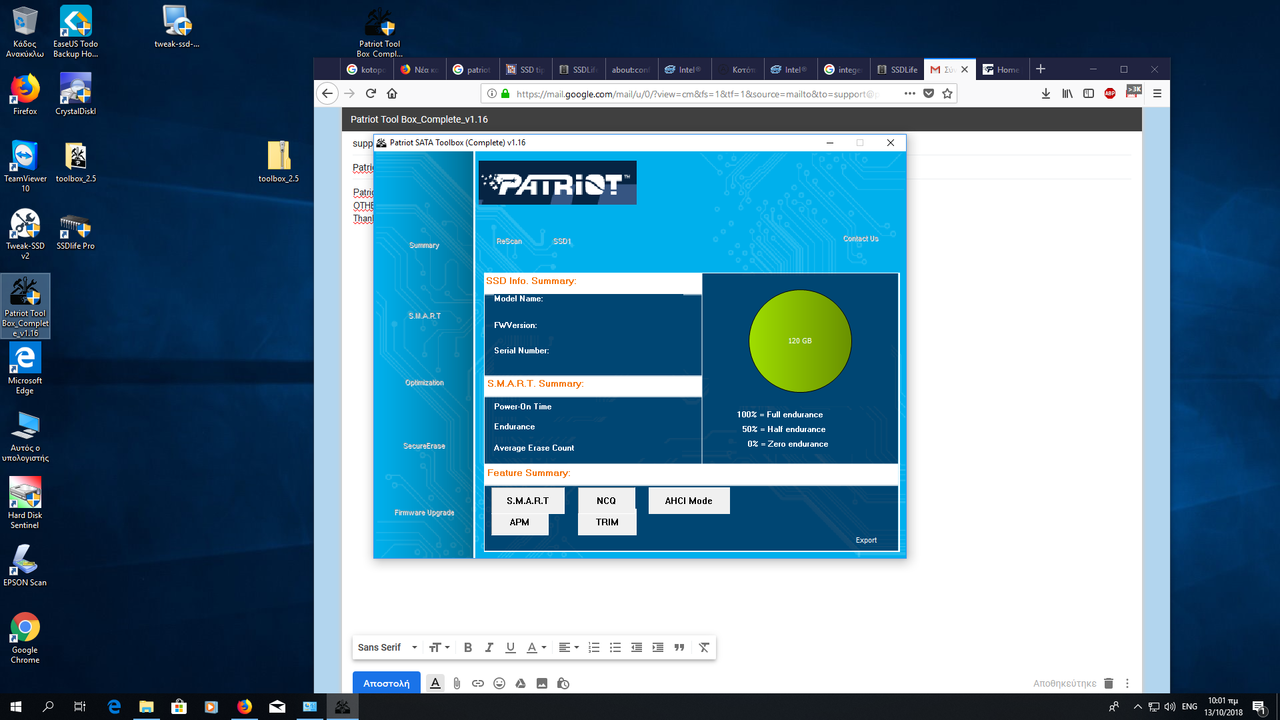Screen dimensions: 1280x720
Task: Click the Patriot logo banner
Action: click(557, 183)
